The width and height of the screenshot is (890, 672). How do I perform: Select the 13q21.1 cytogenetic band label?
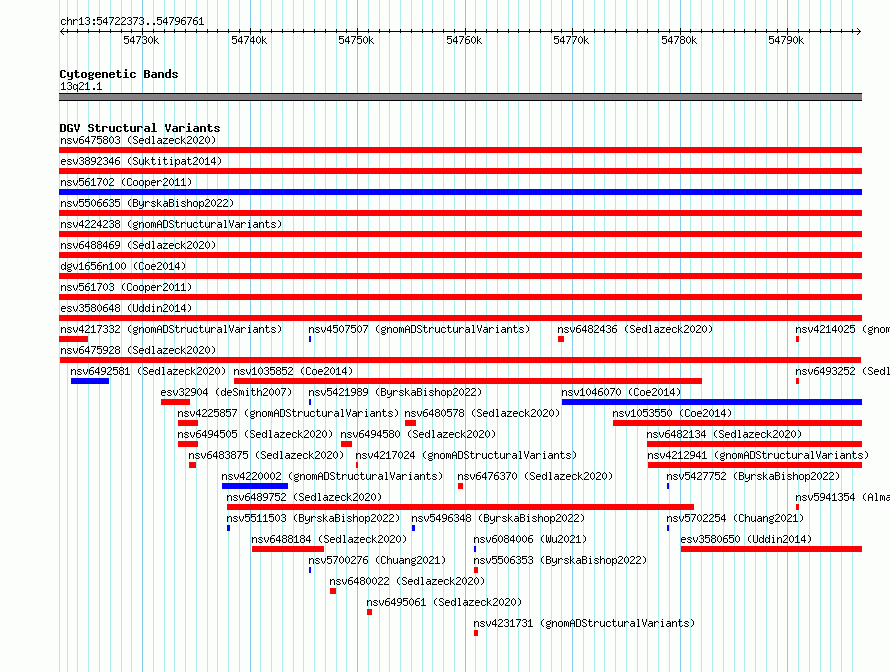click(81, 86)
